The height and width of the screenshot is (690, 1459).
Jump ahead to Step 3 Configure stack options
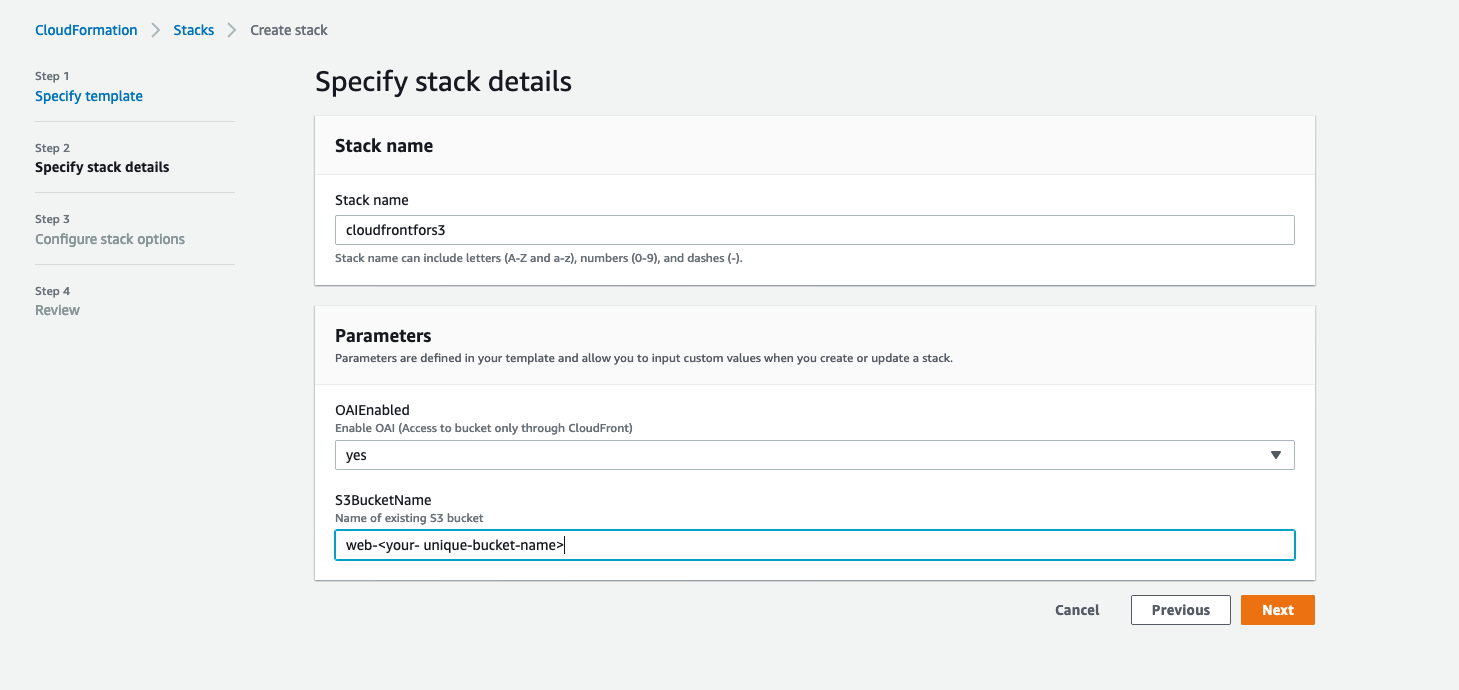[x=109, y=239]
